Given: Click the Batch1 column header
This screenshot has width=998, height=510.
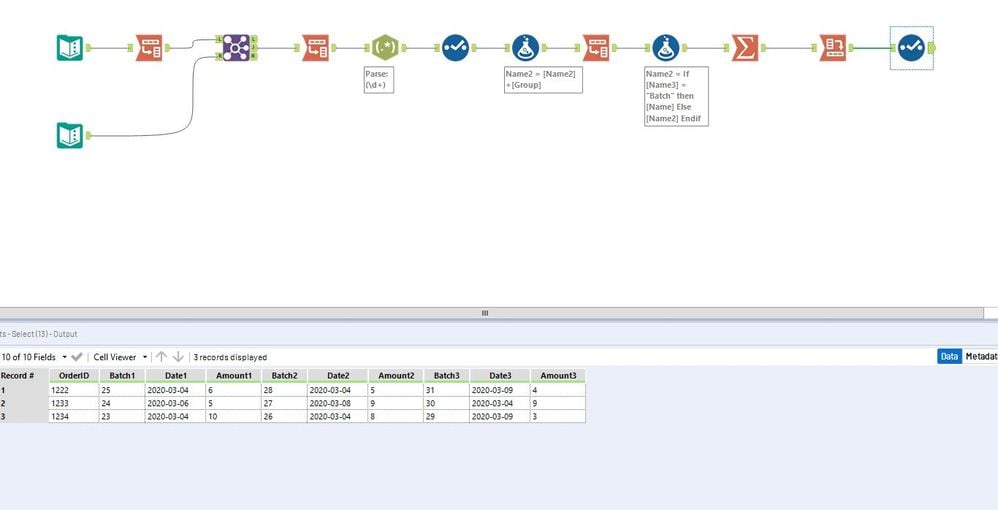Looking at the screenshot, I should pos(122,376).
